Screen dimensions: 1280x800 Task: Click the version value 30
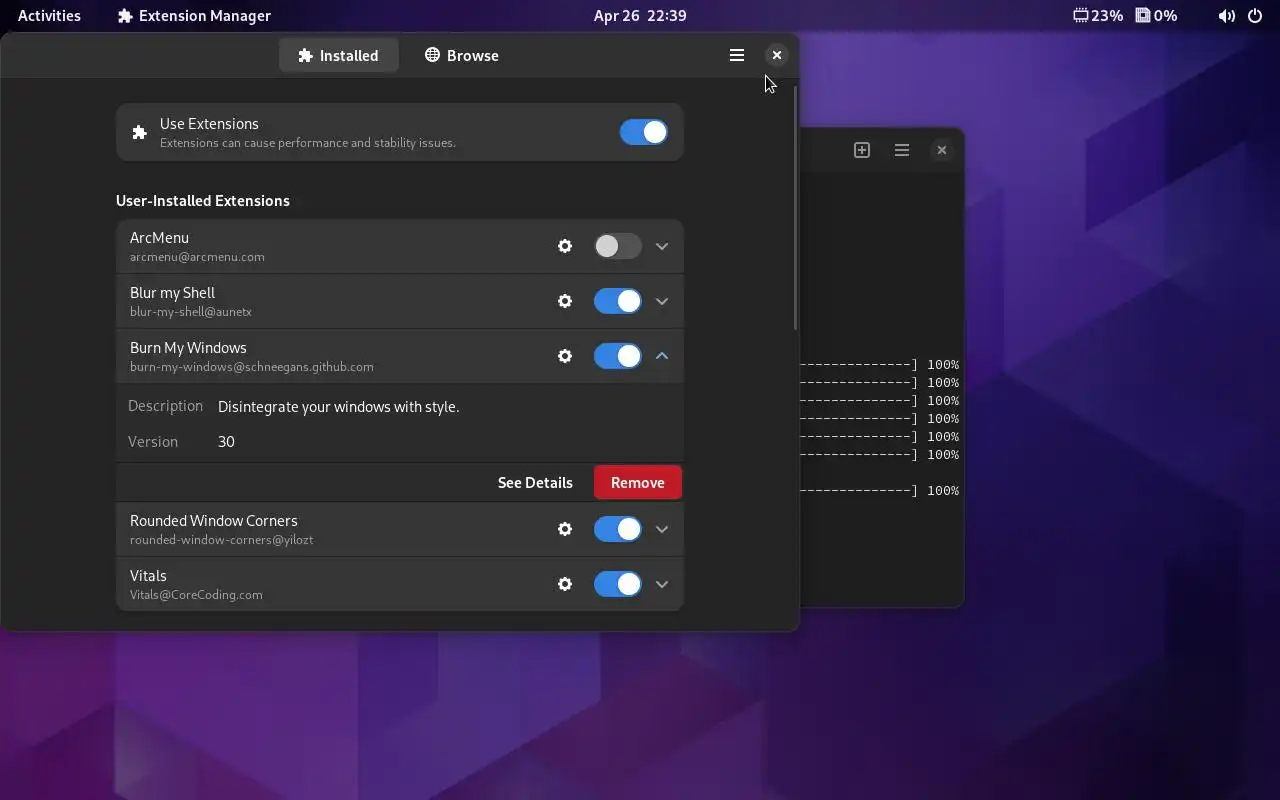point(226,441)
